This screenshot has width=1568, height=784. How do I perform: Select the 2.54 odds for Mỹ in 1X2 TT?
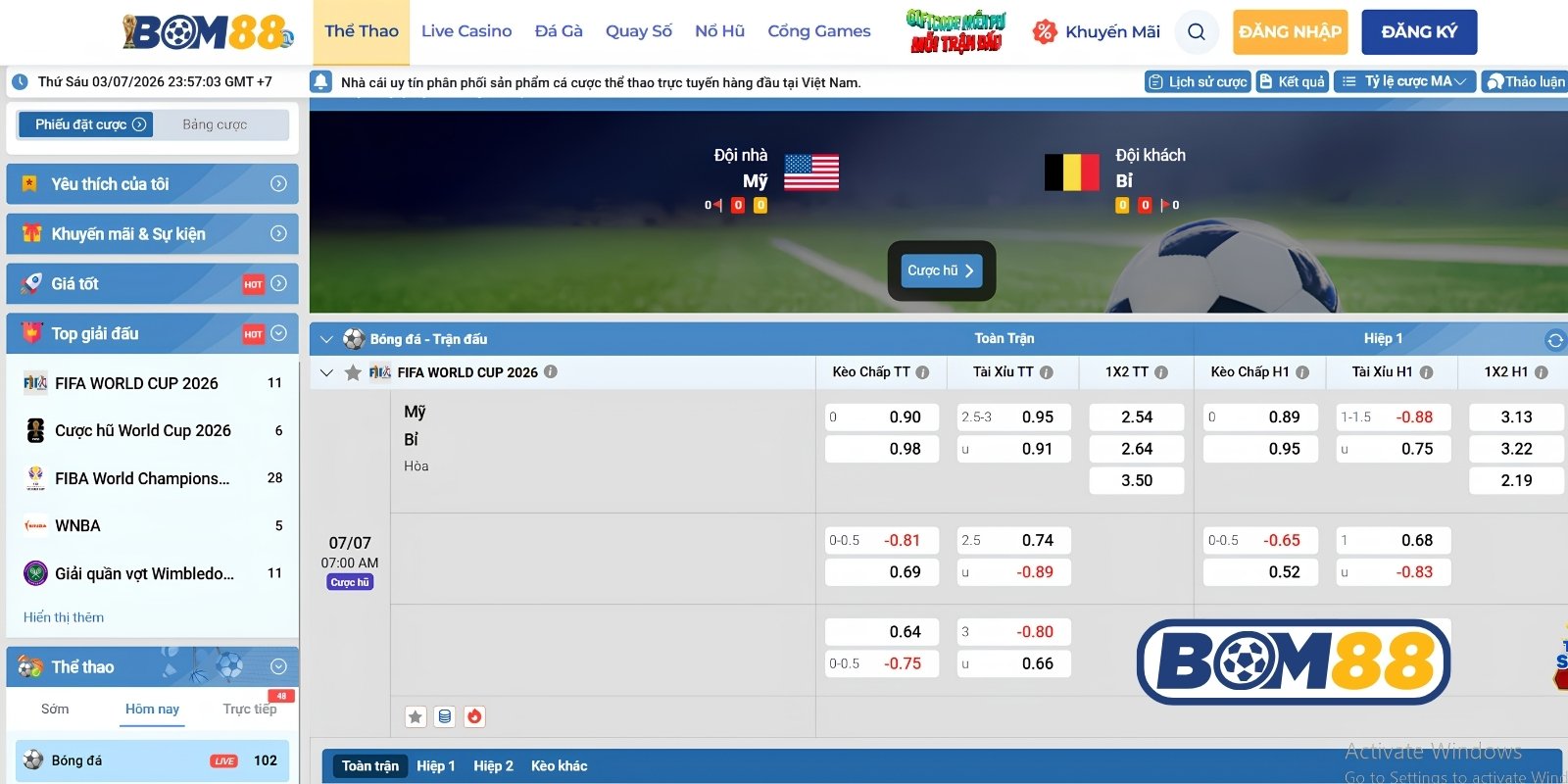click(1137, 417)
